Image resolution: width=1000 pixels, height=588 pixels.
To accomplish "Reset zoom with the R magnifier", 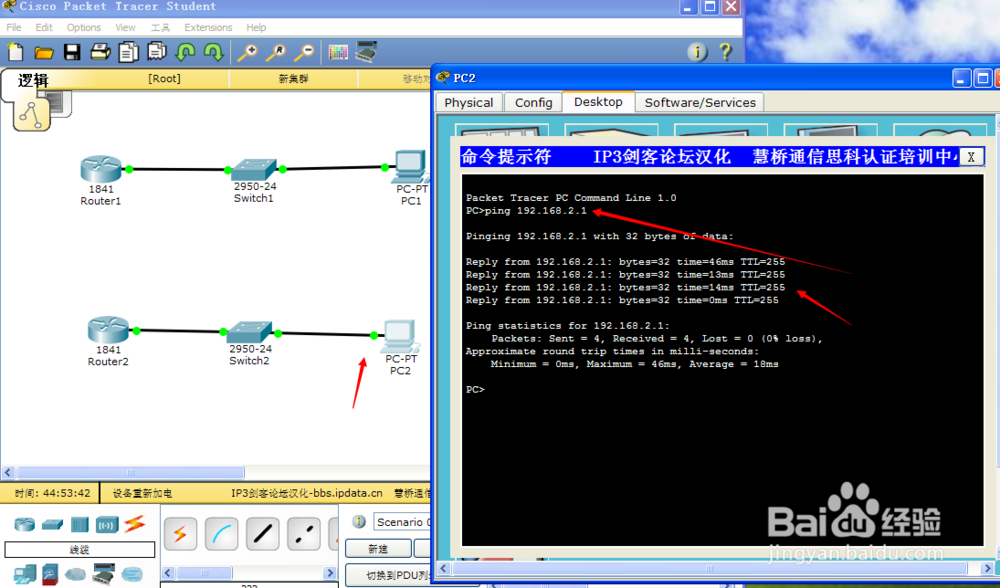I will [276, 52].
